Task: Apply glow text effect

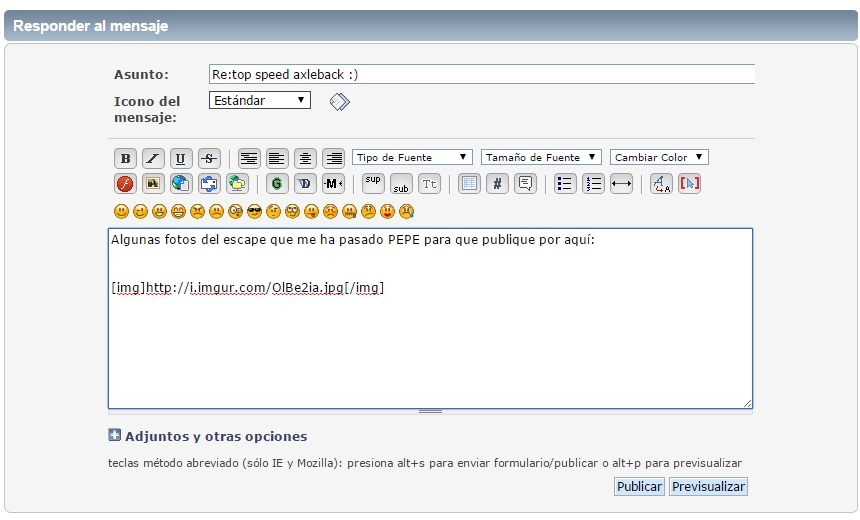Action: [x=277, y=184]
